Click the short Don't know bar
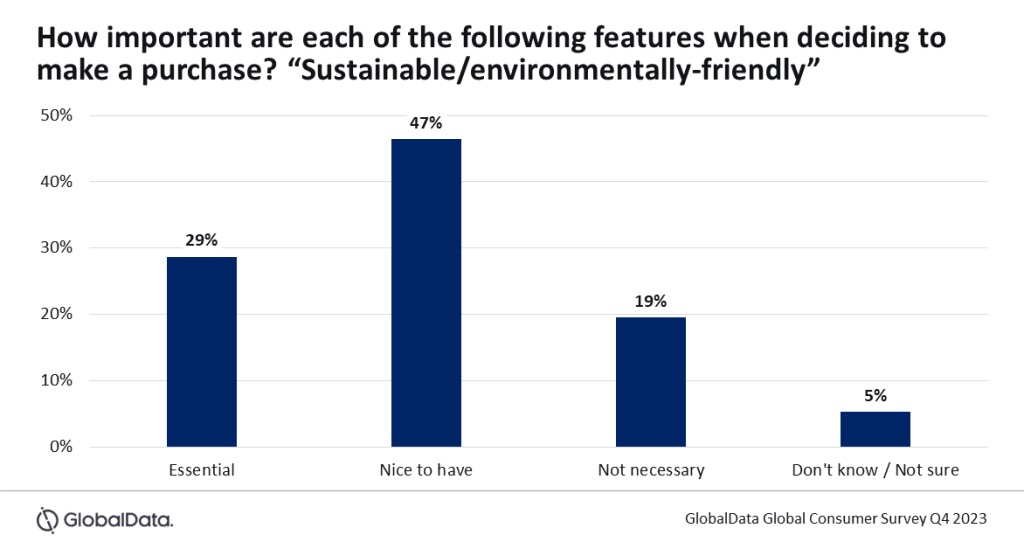The width and height of the screenshot is (1024, 549). (x=875, y=429)
